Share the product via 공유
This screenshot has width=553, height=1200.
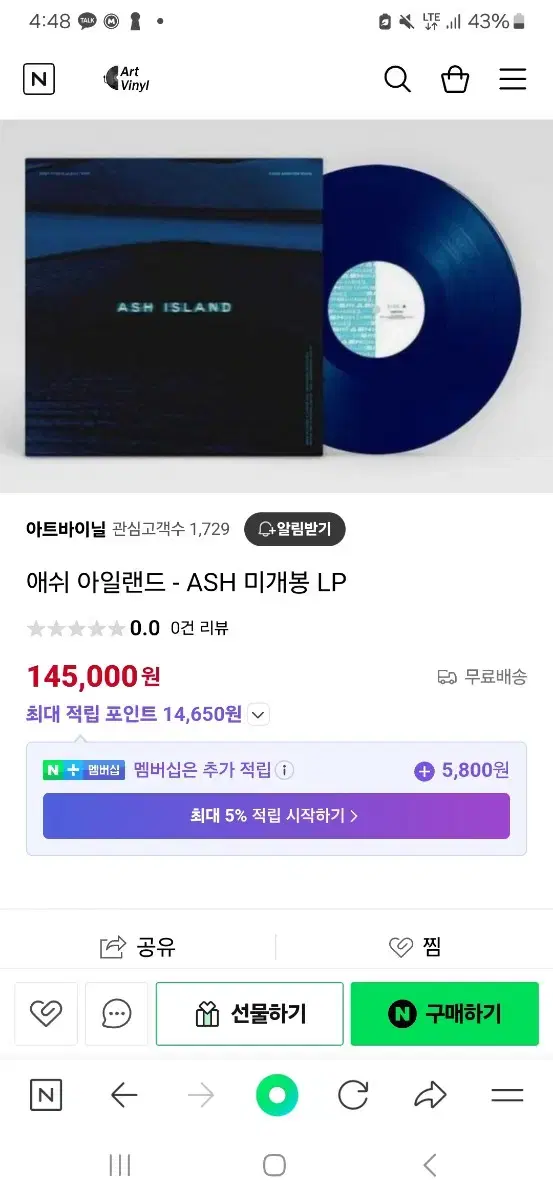point(138,947)
